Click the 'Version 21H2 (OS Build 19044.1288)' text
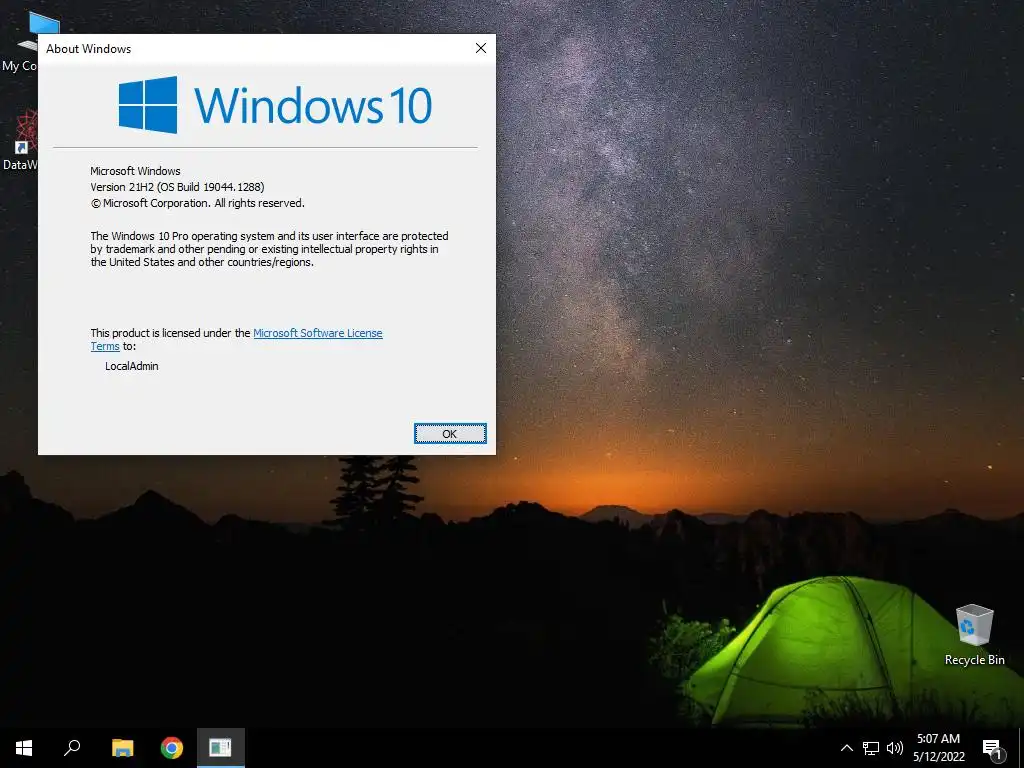This screenshot has width=1024, height=768. [177, 187]
